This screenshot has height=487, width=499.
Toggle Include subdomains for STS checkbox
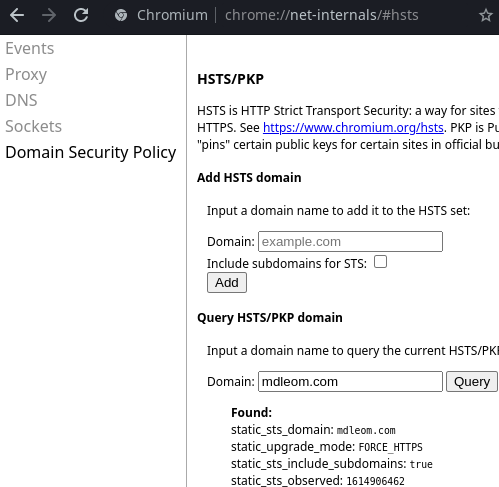[380, 262]
